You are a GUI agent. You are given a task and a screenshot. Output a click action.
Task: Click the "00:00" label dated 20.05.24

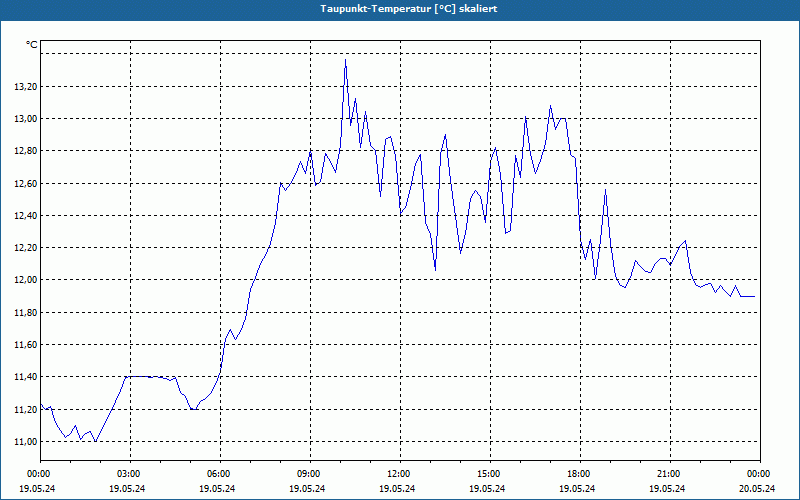tap(760, 474)
